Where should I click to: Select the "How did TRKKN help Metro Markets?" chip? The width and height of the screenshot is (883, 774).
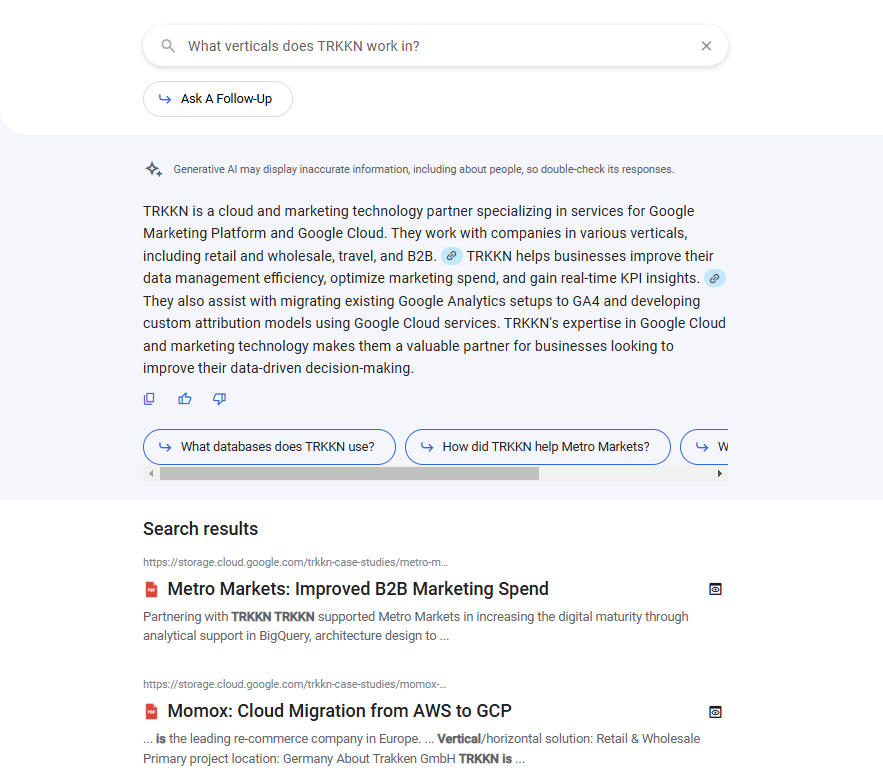(x=537, y=447)
